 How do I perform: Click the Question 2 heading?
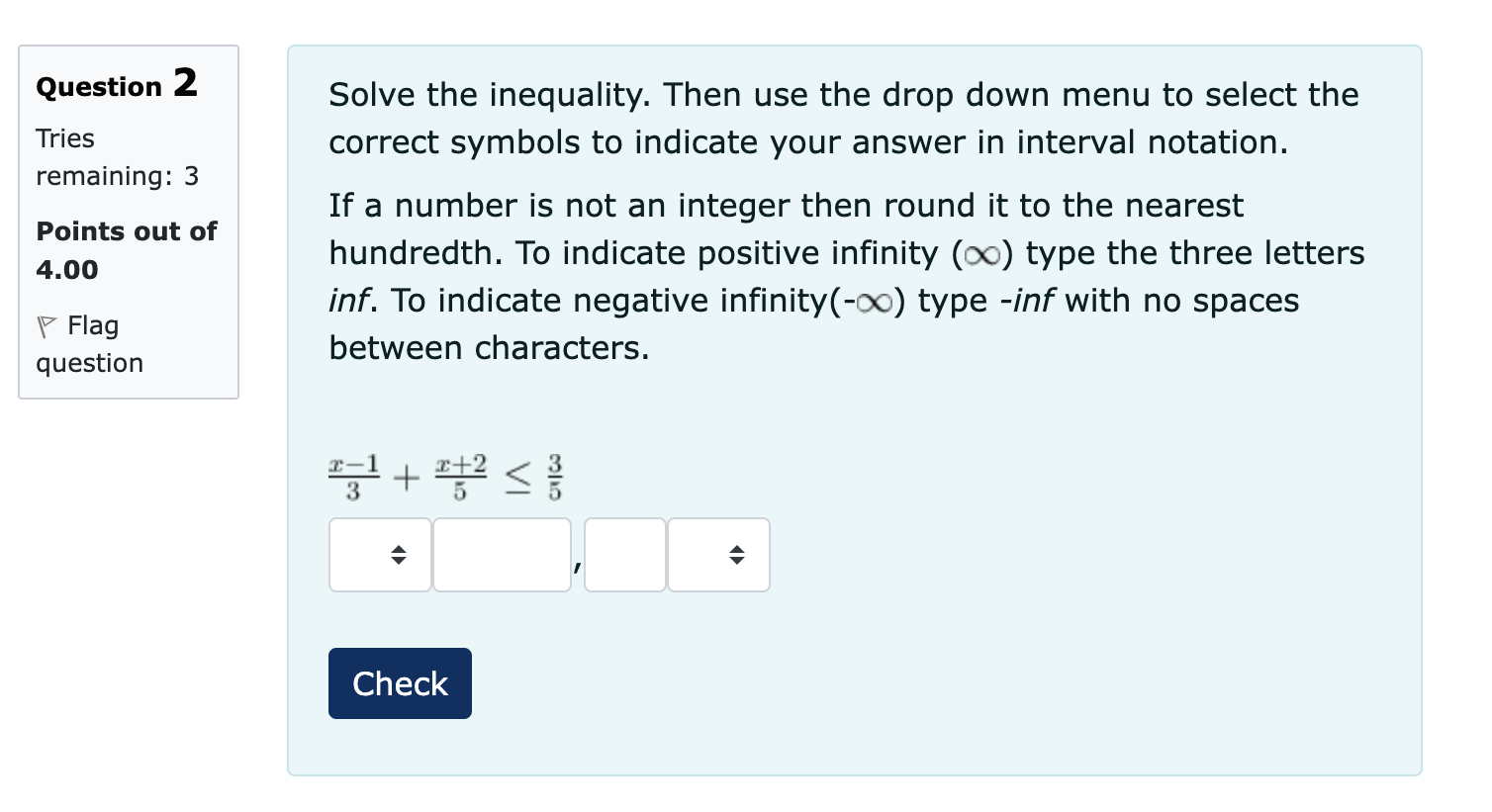coord(116,86)
